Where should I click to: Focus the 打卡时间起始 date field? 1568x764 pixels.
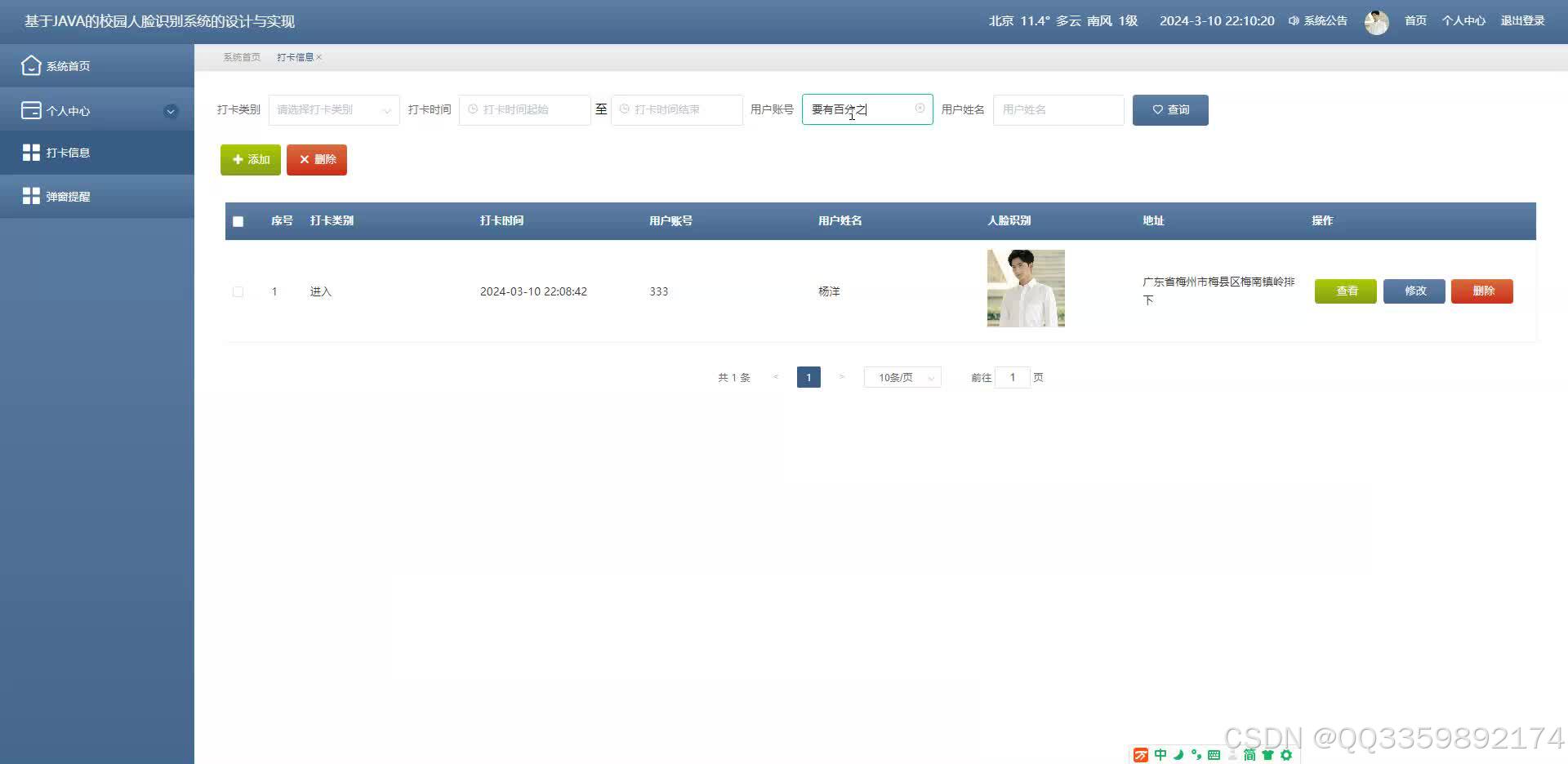pyautogui.click(x=524, y=110)
